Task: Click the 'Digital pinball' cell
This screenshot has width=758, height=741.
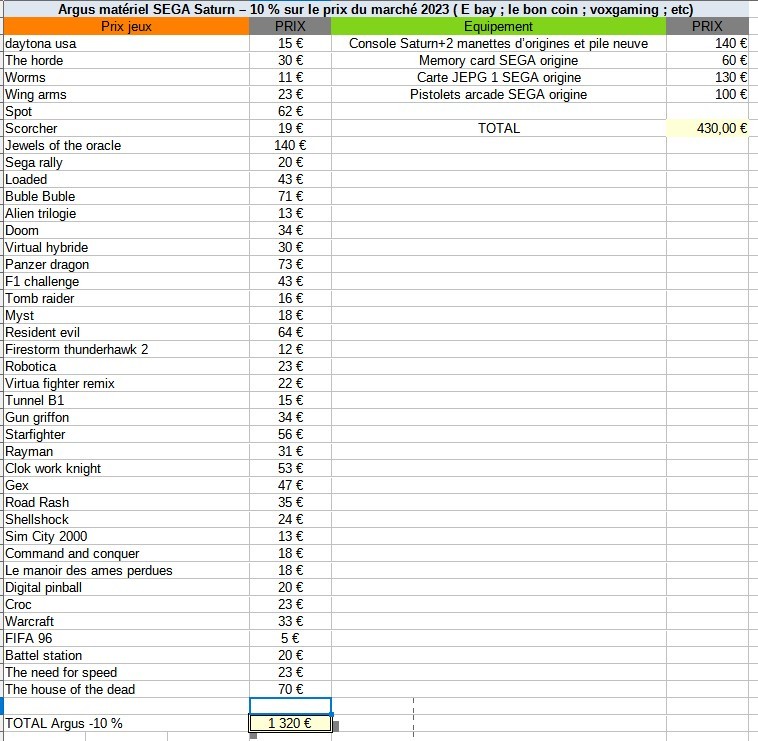Action: 126,587
